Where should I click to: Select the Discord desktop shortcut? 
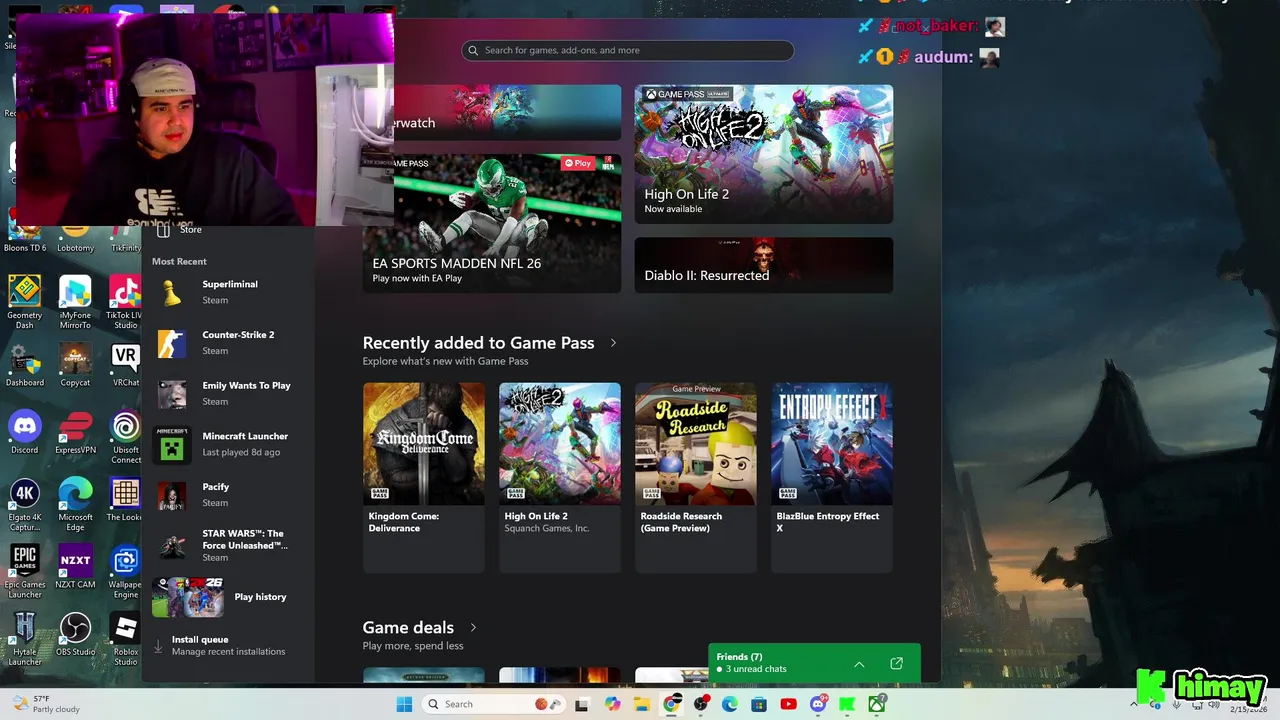tap(25, 432)
